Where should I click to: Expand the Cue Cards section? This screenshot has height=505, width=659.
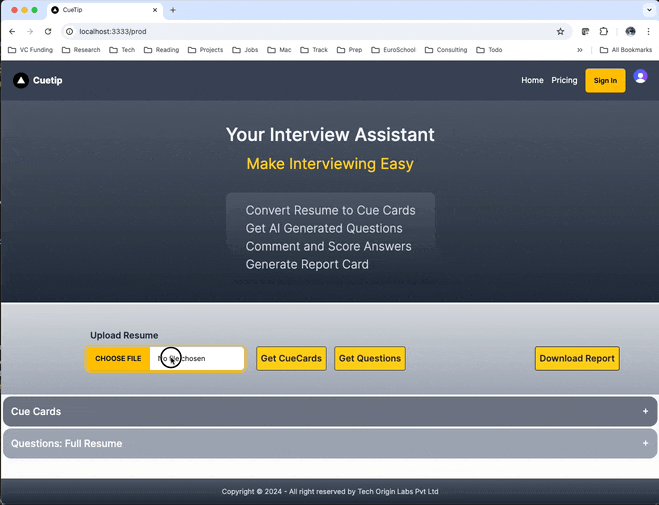(x=330, y=411)
